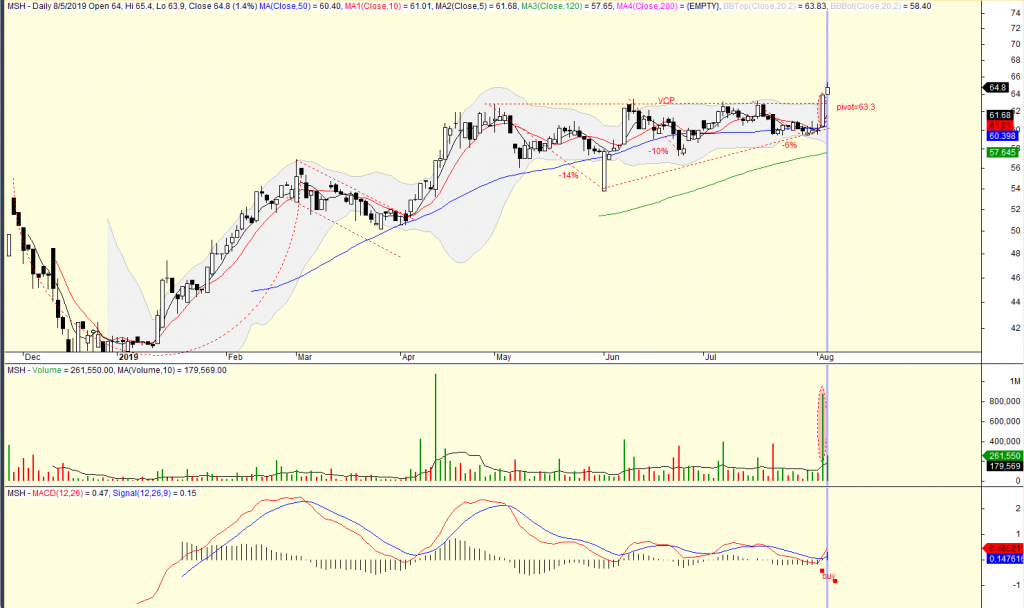Click the "pivot=63.3" annotation label
Screen dimensions: 1024x608
click(x=857, y=105)
